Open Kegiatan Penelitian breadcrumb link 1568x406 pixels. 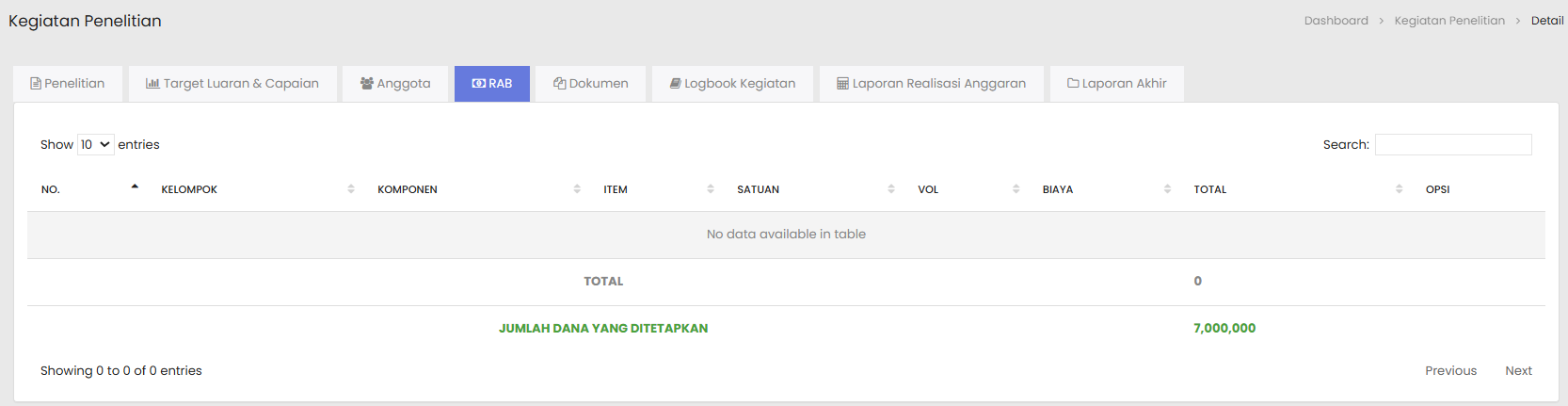pos(1449,21)
